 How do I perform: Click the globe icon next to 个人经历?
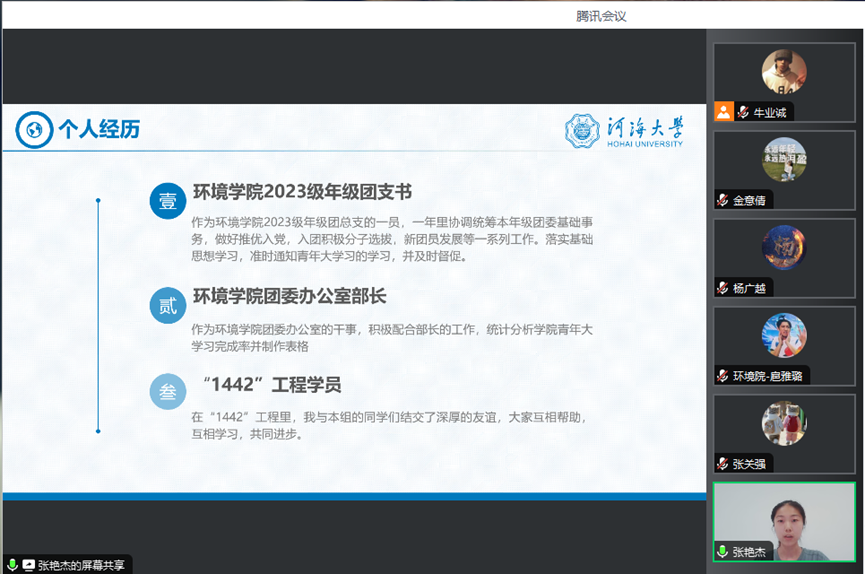tap(34, 129)
